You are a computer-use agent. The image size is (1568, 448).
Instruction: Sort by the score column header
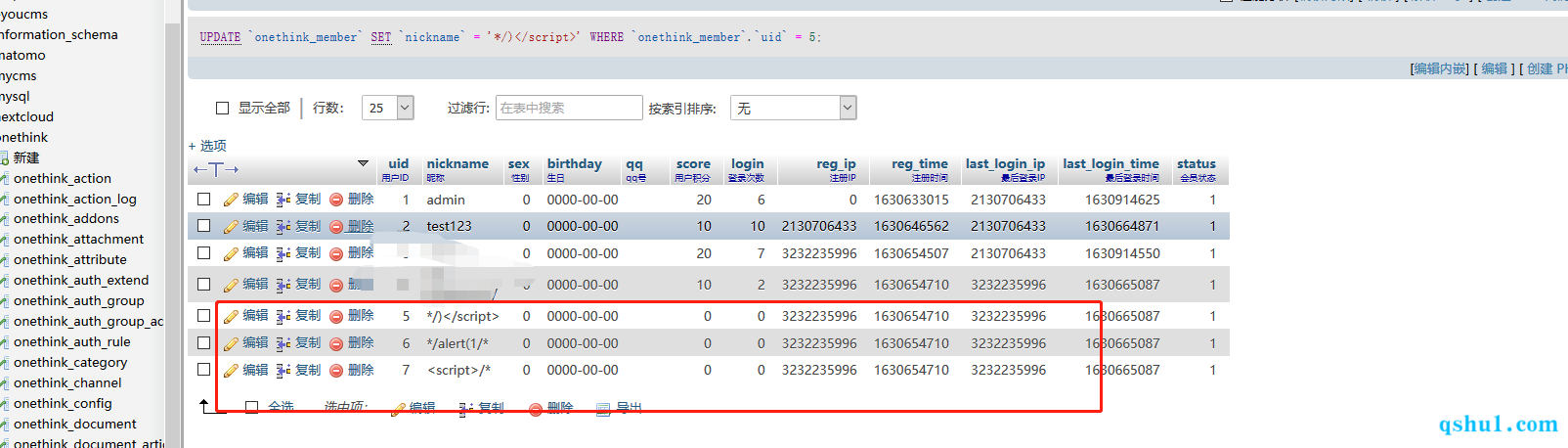[693, 164]
